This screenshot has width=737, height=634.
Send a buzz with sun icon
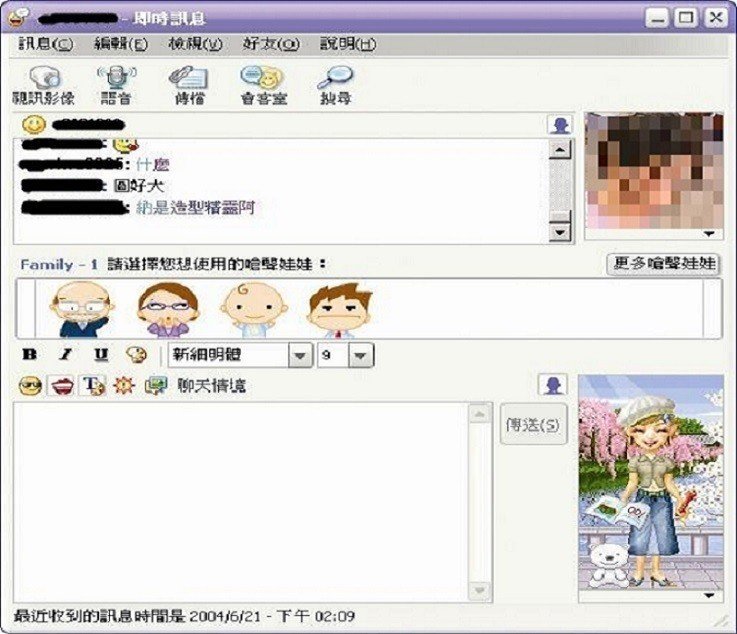[x=124, y=386]
